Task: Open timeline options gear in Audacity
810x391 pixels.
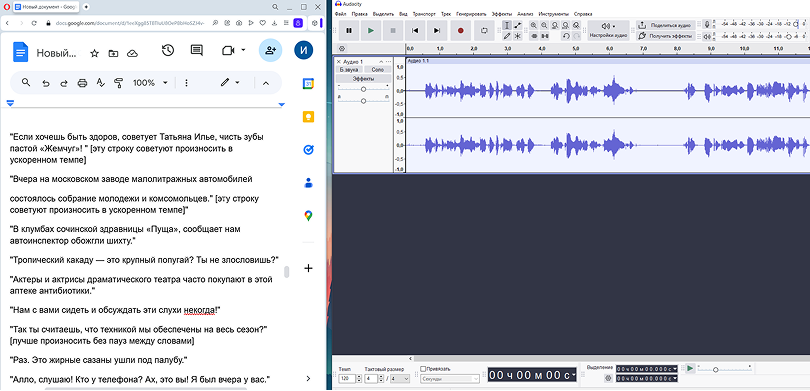Action: pos(342,49)
